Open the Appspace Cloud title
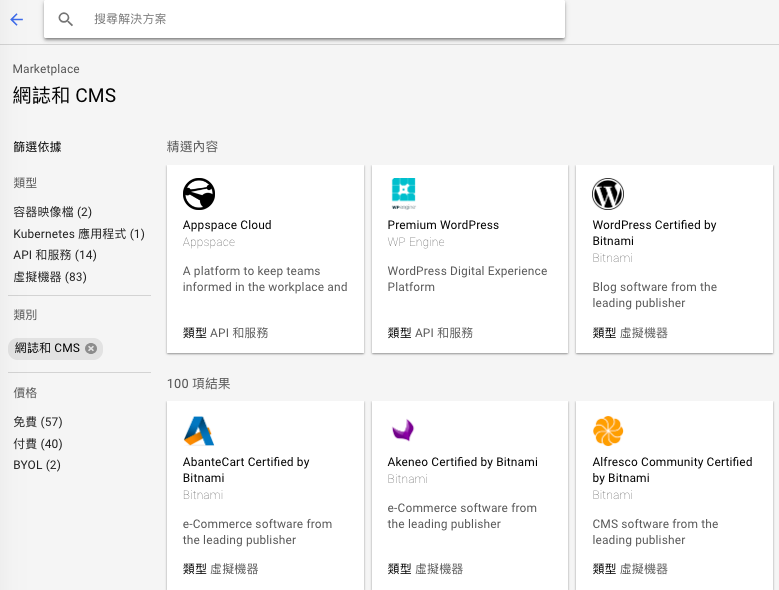779x590 pixels. coord(227,225)
